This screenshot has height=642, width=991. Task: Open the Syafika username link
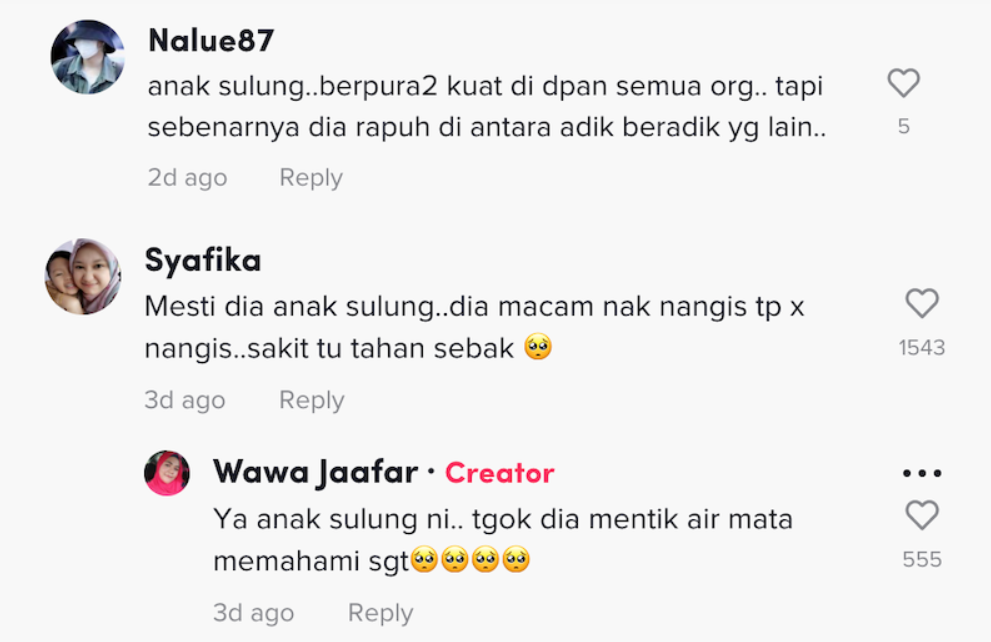click(x=203, y=260)
